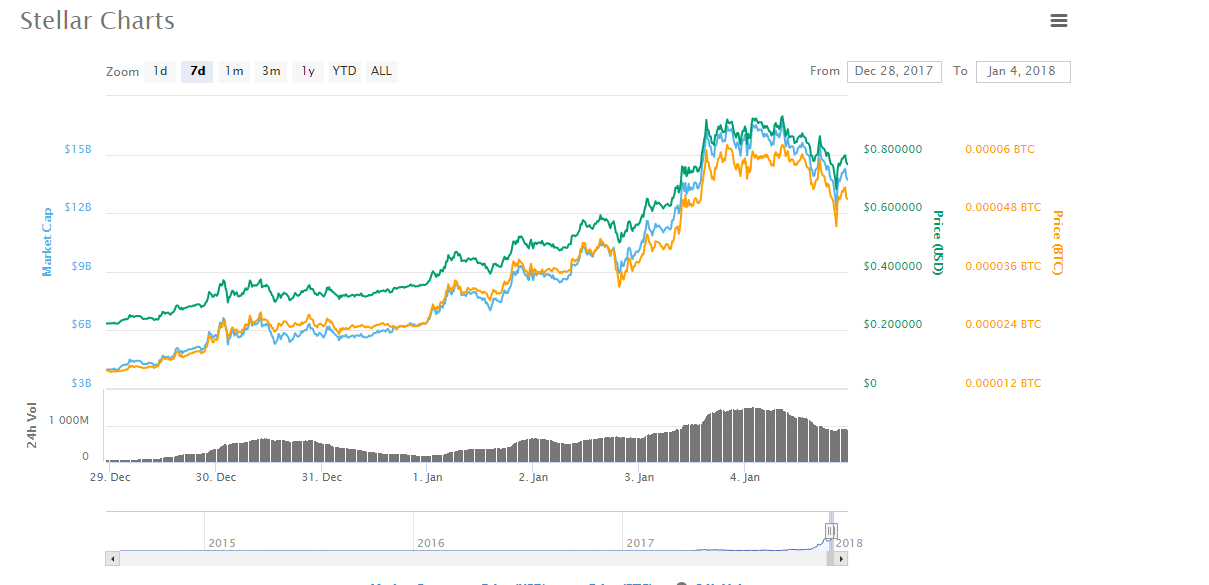Zoom chart to YTD
Viewport: 1209px width, 585px height.
click(x=344, y=71)
